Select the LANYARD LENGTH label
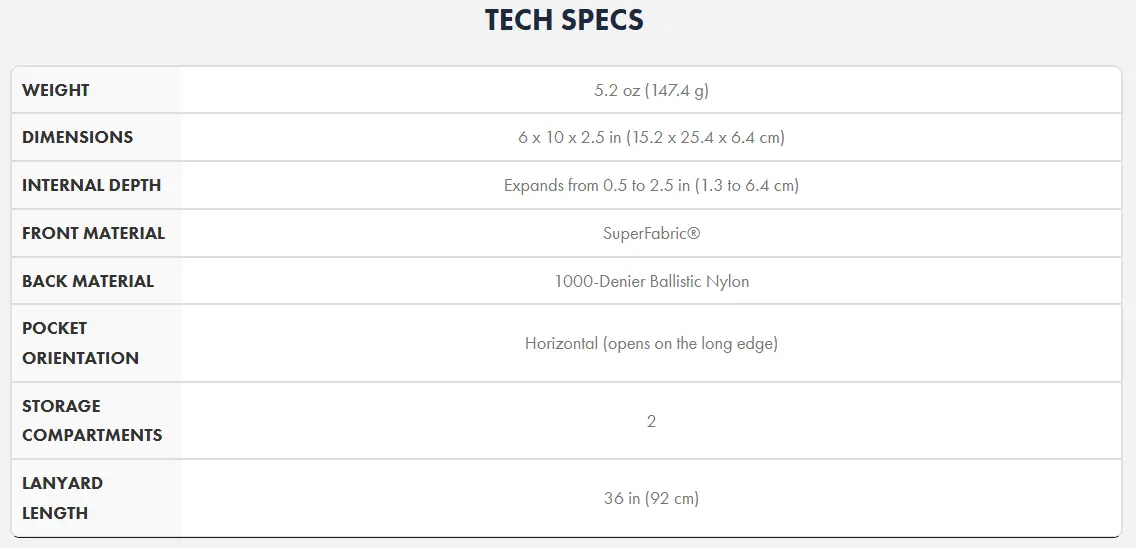This screenshot has height=548, width=1136. [62, 497]
